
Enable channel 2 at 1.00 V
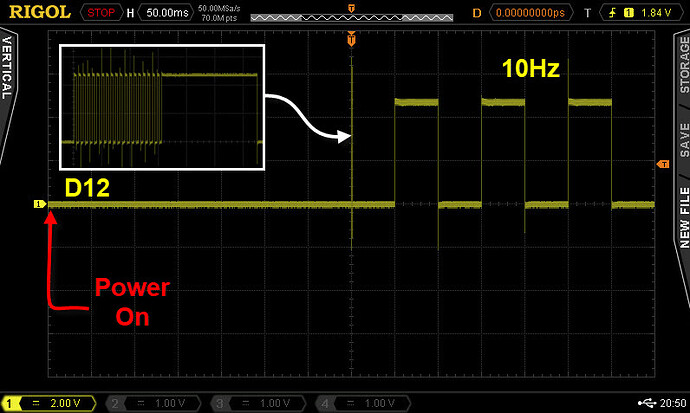click(x=154, y=403)
